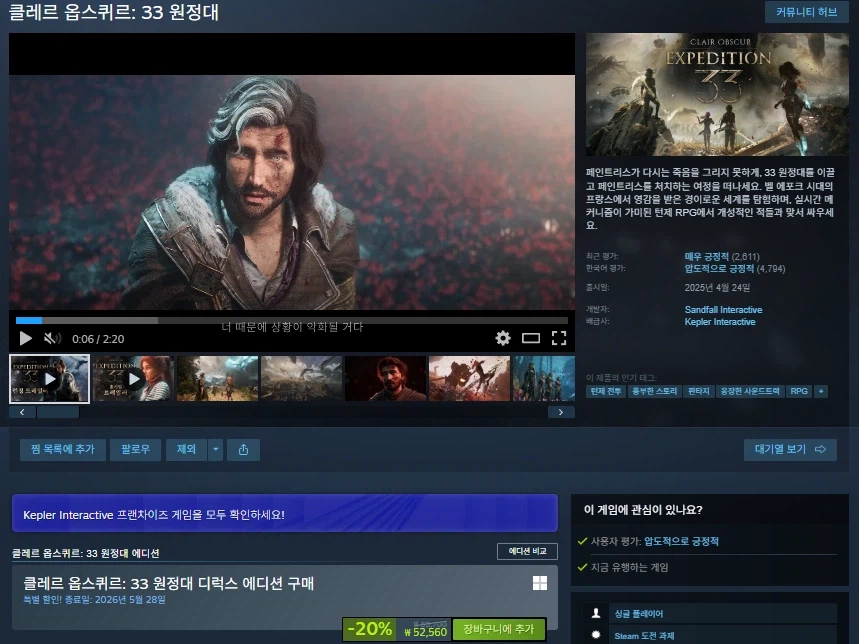The height and width of the screenshot is (644, 859).
Task: Open 매우 긍정적 recent reviews link
Action: pyautogui.click(x=706, y=256)
